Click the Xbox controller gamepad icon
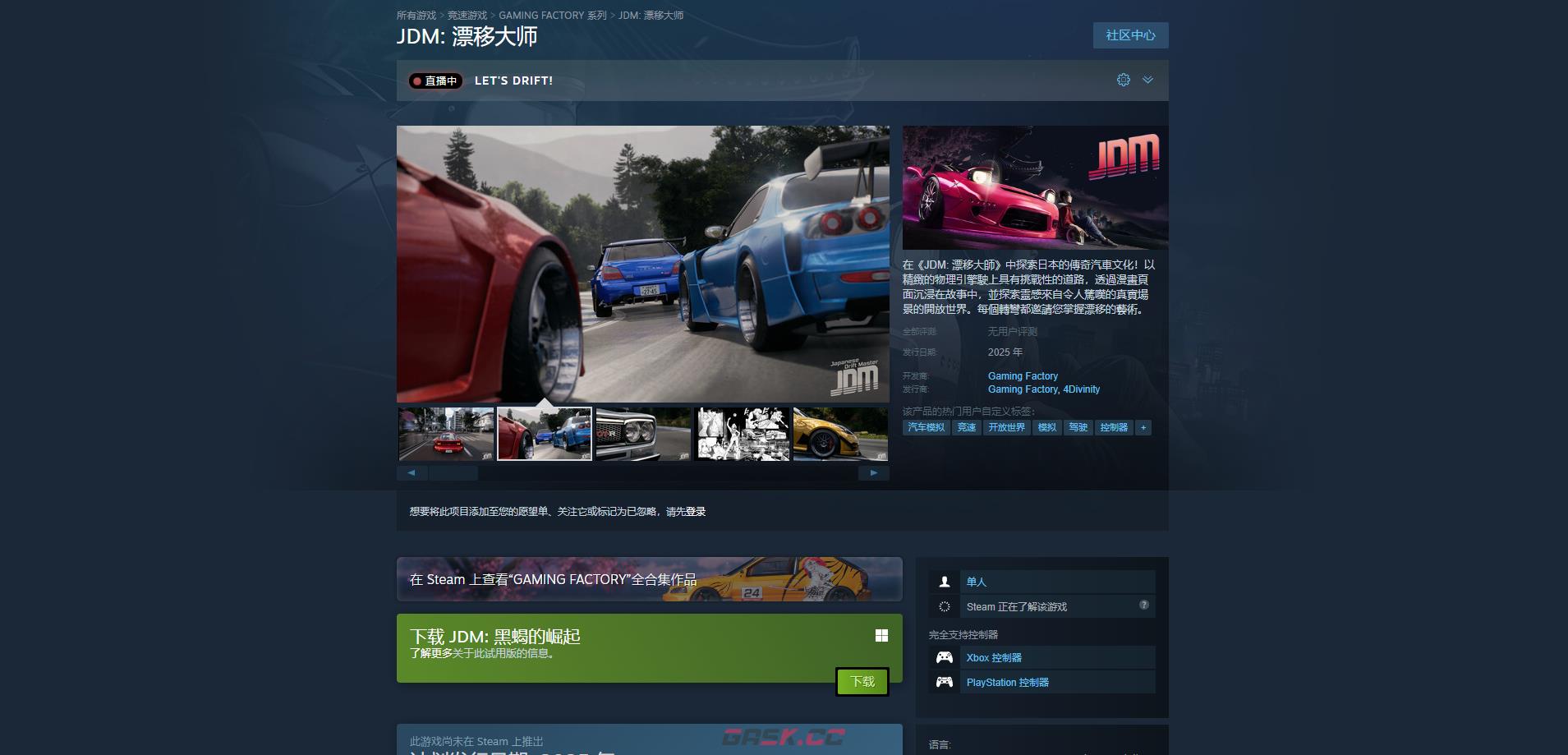Screen dimensions: 1568x755 945,657
